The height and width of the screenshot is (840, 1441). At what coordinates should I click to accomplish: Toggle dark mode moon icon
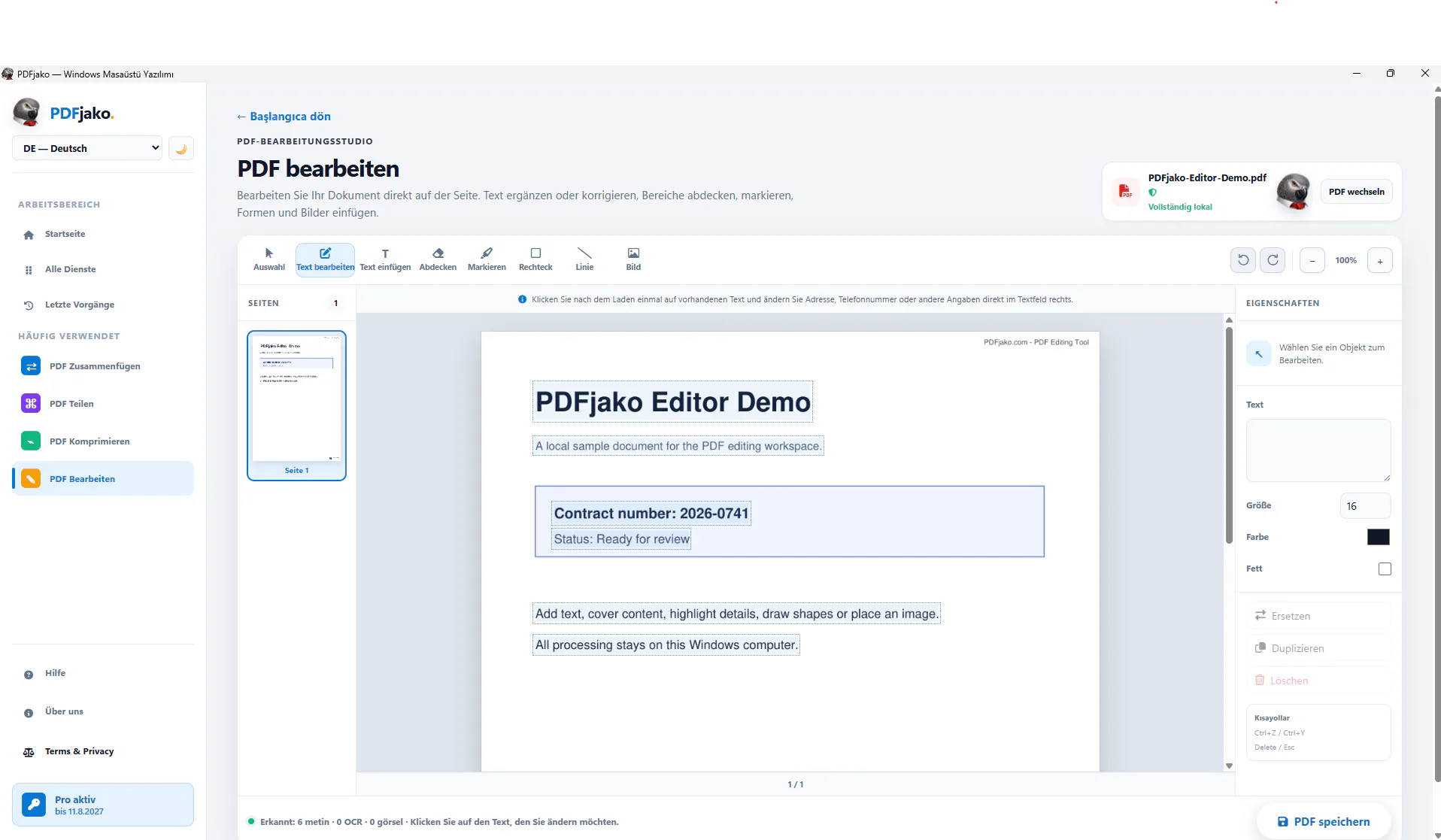click(x=181, y=148)
